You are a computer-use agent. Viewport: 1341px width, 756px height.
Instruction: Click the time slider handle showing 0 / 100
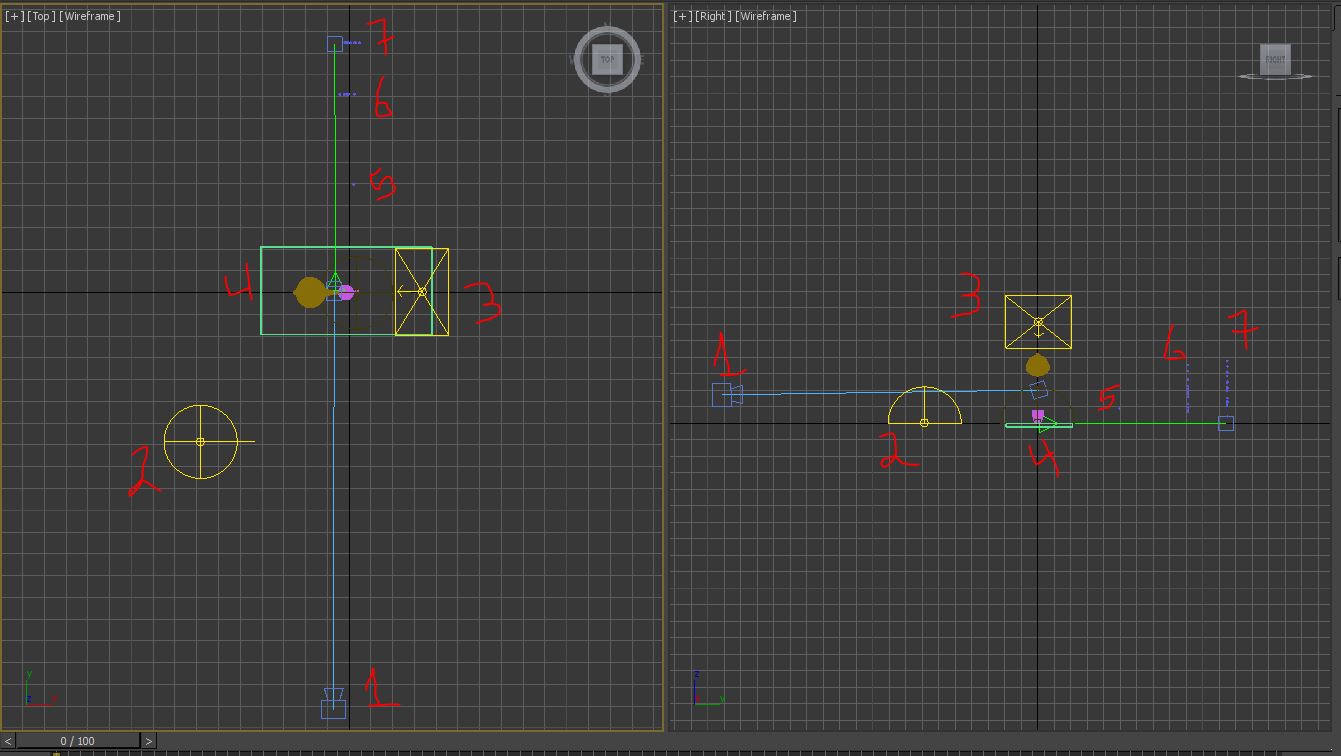(x=77, y=741)
